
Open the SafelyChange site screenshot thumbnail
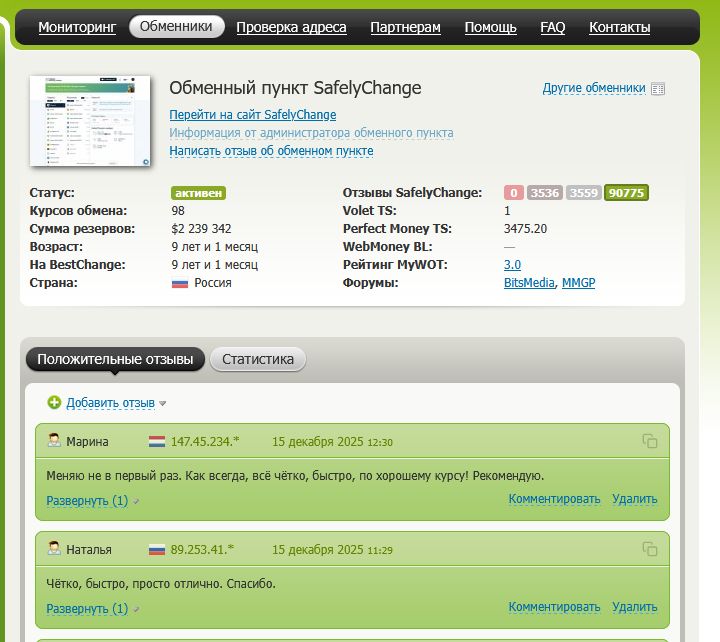90,120
